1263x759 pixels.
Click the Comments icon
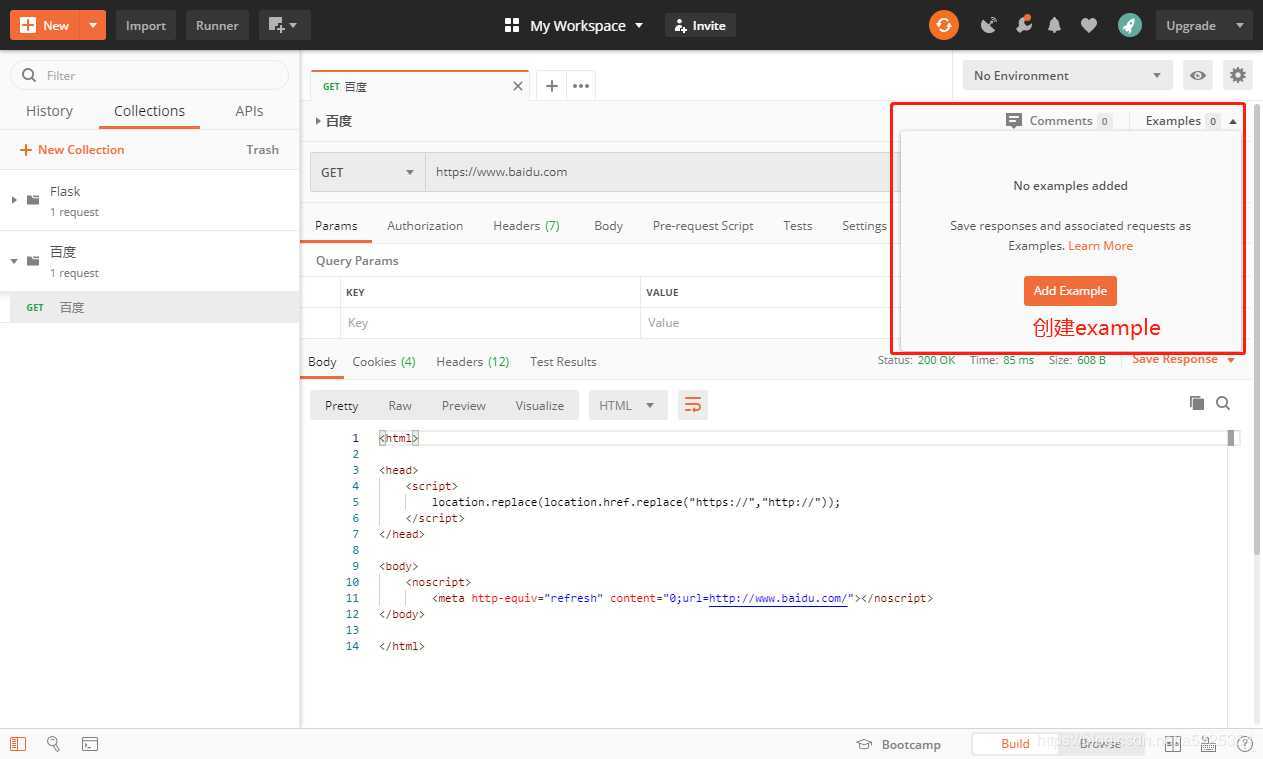click(1013, 121)
